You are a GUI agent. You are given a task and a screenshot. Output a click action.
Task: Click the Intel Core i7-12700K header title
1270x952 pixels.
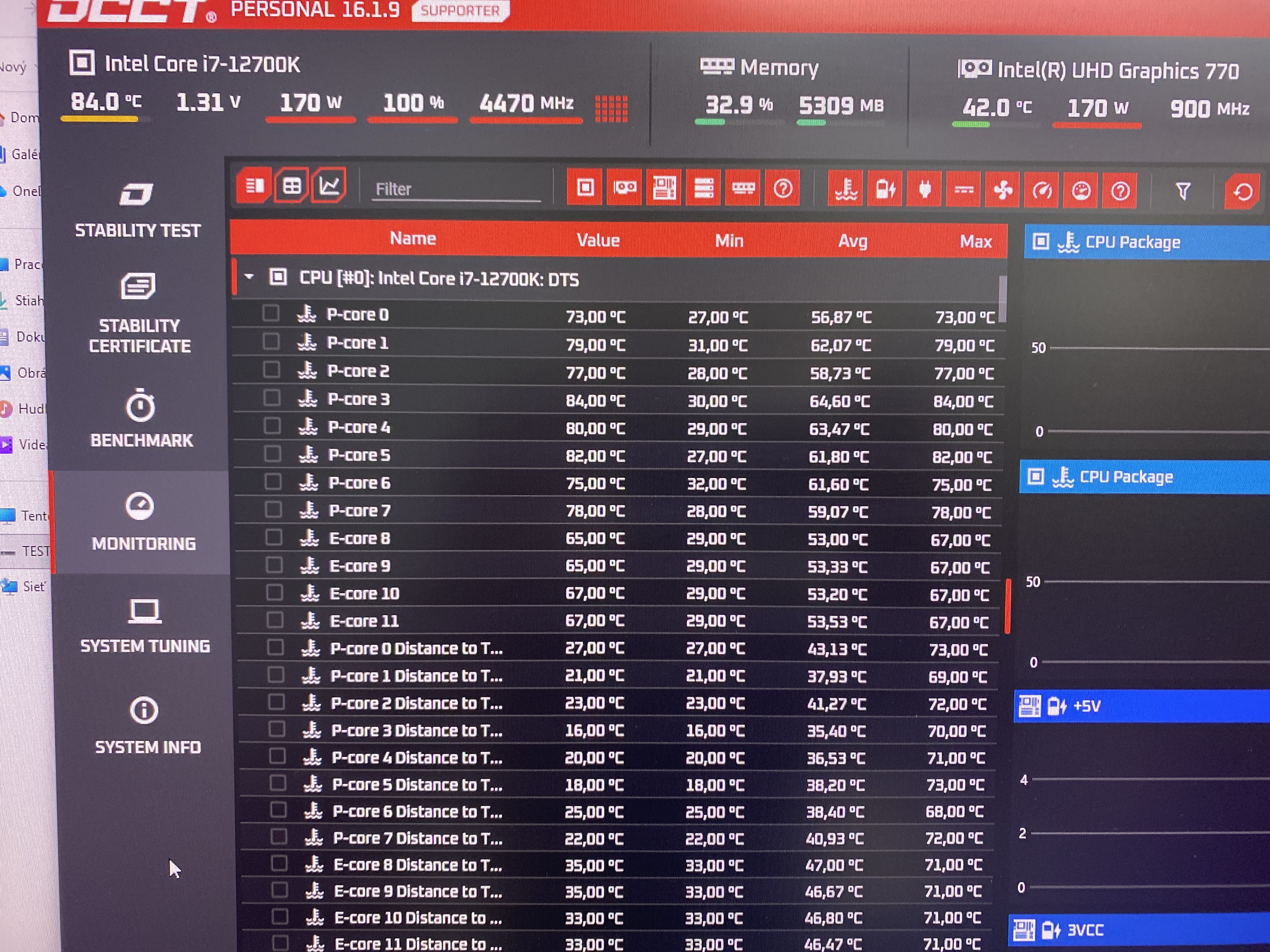coord(202,64)
